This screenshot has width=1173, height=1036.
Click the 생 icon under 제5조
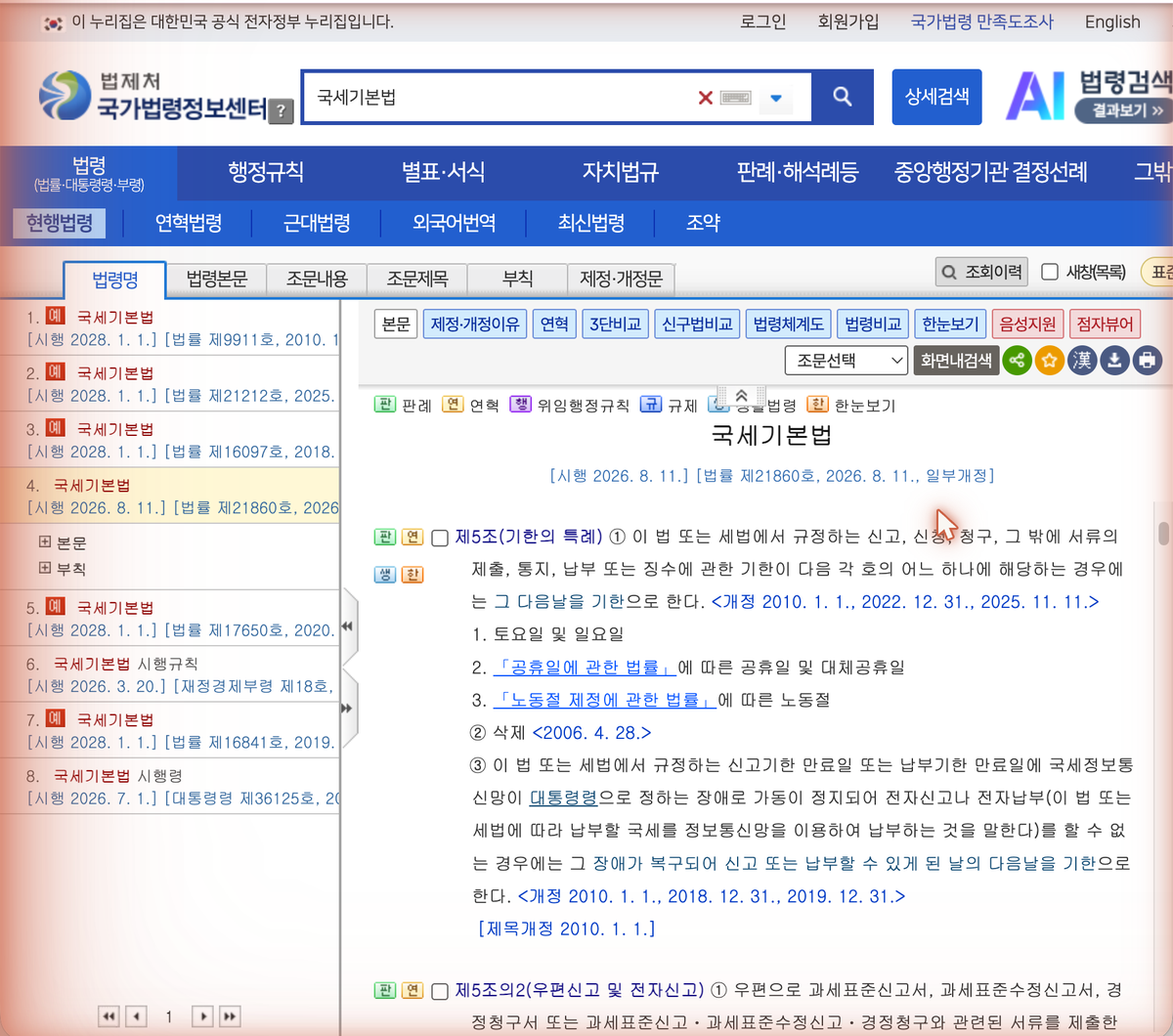point(385,574)
